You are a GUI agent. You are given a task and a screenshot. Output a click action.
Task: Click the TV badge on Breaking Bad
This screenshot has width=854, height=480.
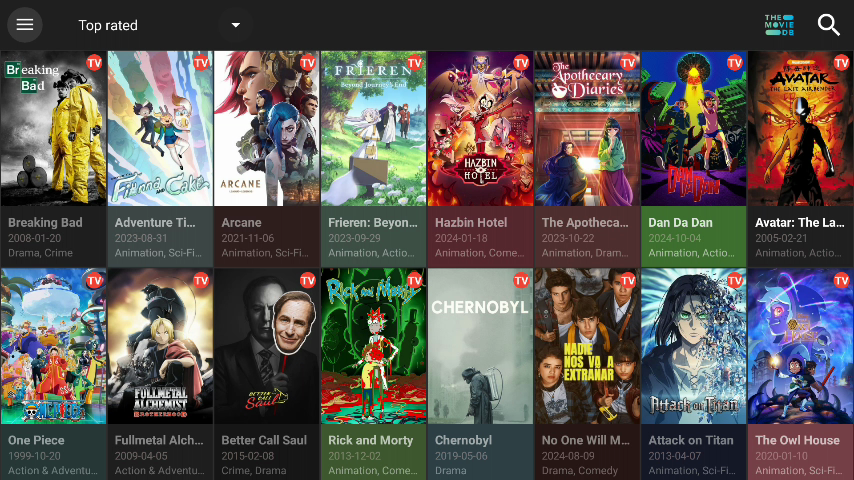[94, 62]
